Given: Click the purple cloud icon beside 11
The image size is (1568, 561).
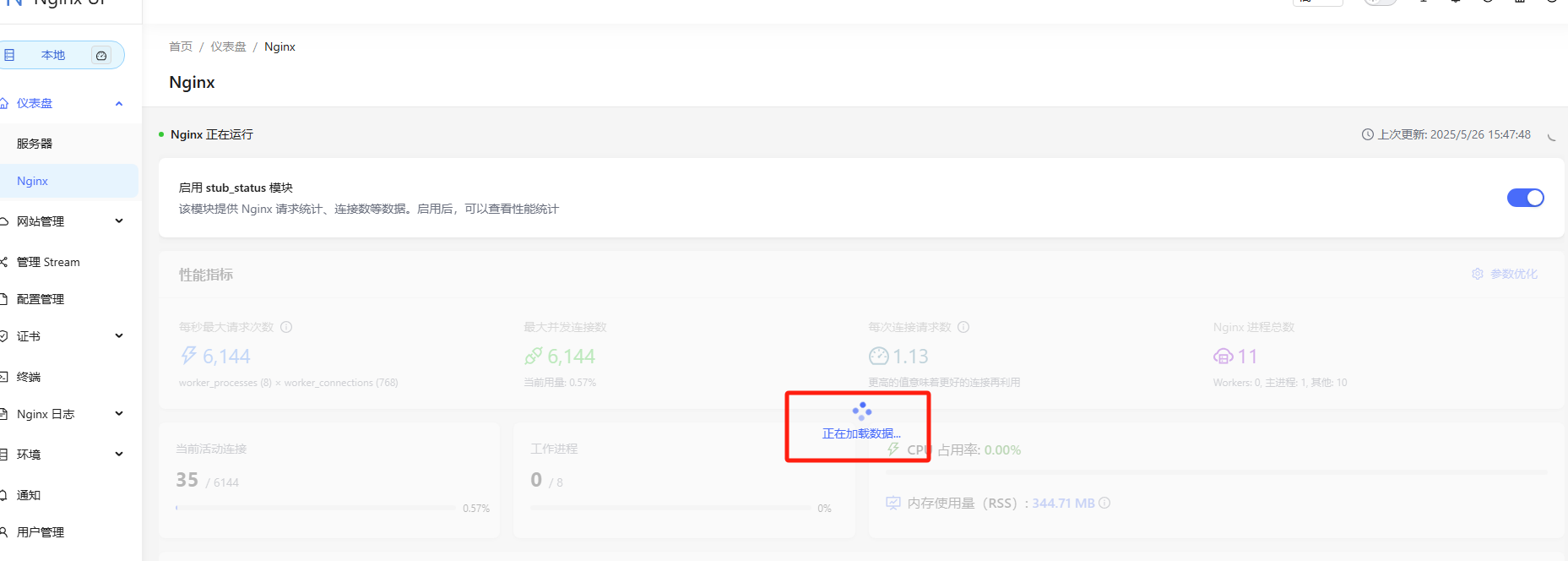Looking at the screenshot, I should pyautogui.click(x=1223, y=357).
